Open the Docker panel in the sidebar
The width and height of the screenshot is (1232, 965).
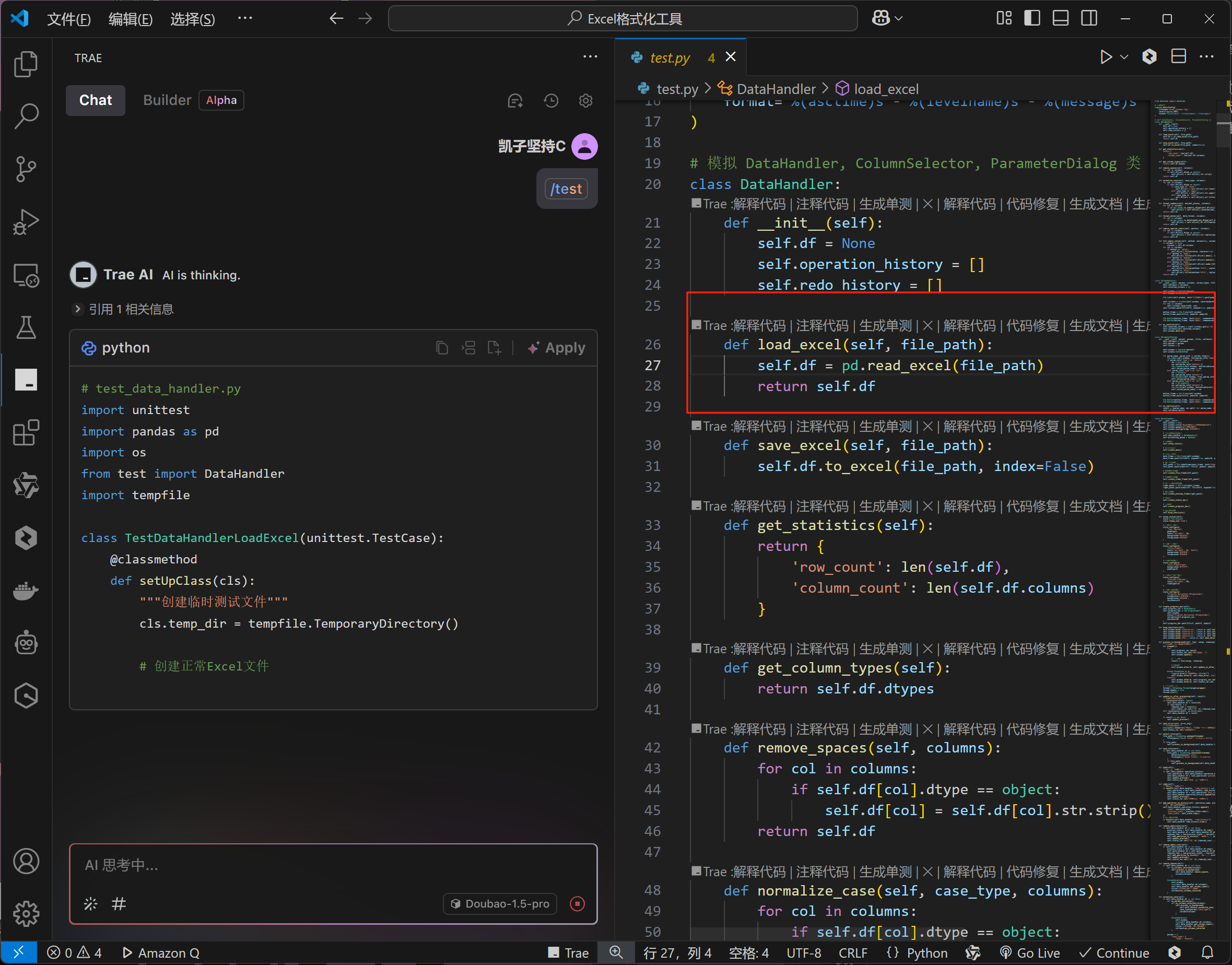tap(26, 591)
